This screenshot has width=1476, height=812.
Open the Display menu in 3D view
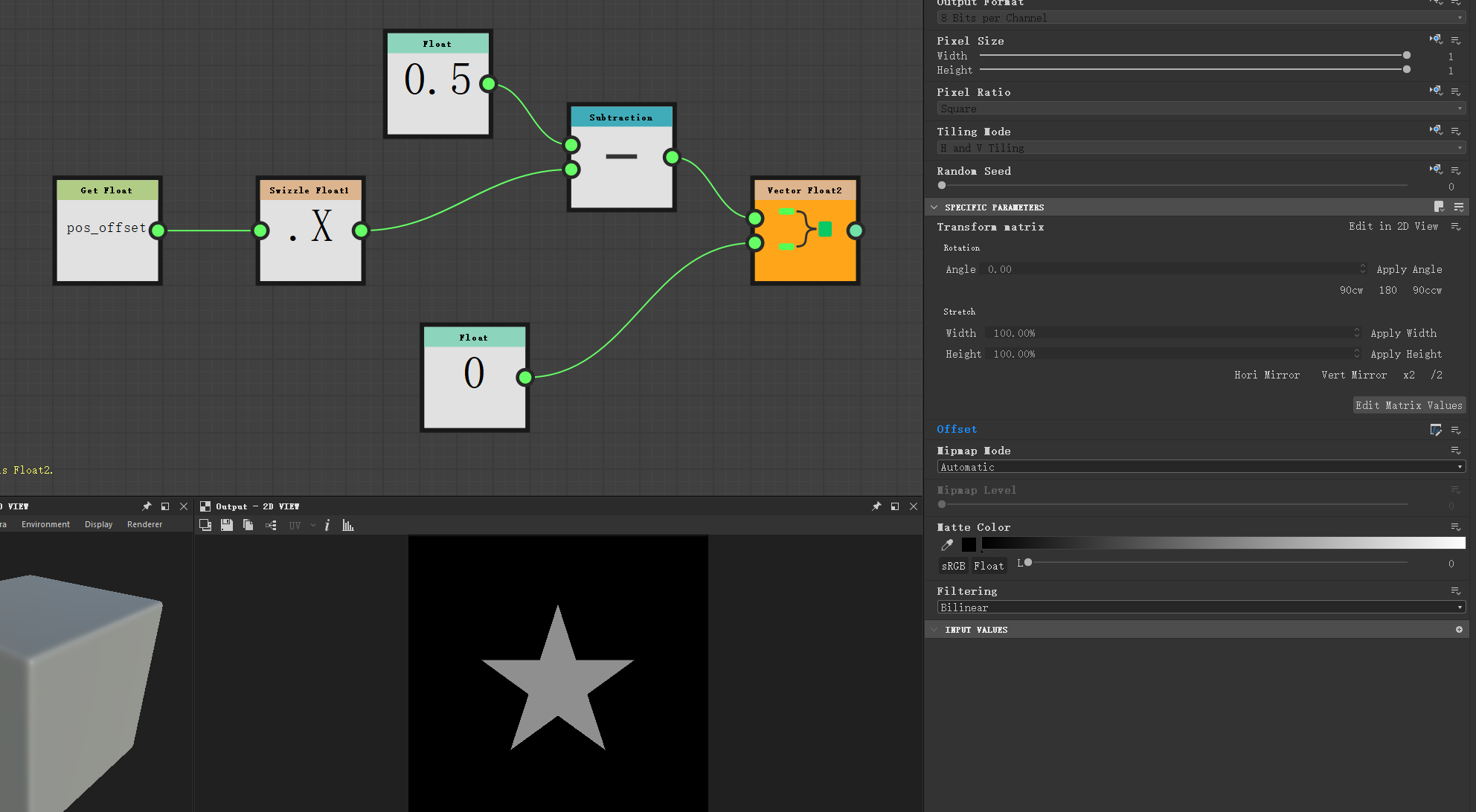tap(98, 524)
